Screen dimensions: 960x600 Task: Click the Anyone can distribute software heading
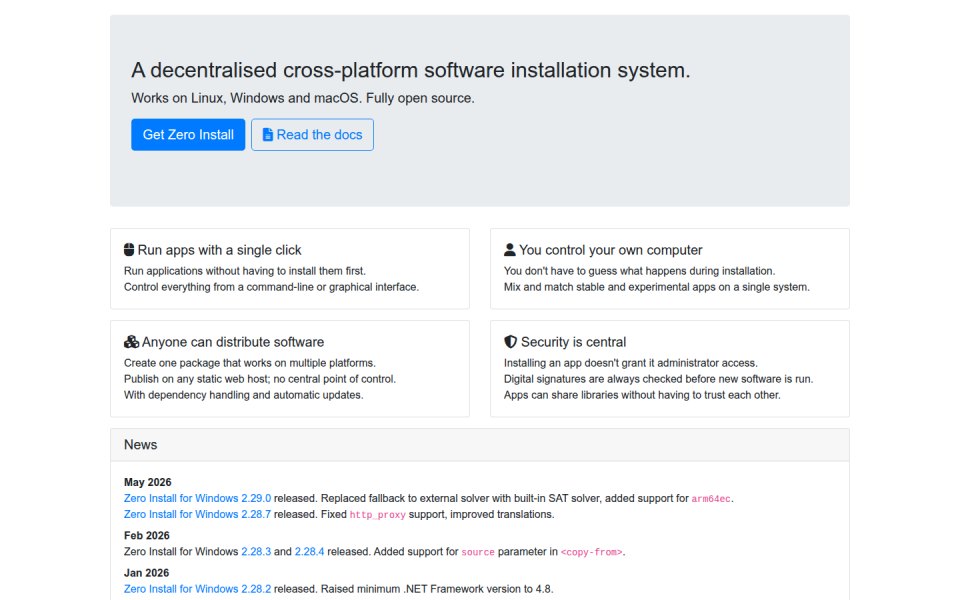[233, 342]
